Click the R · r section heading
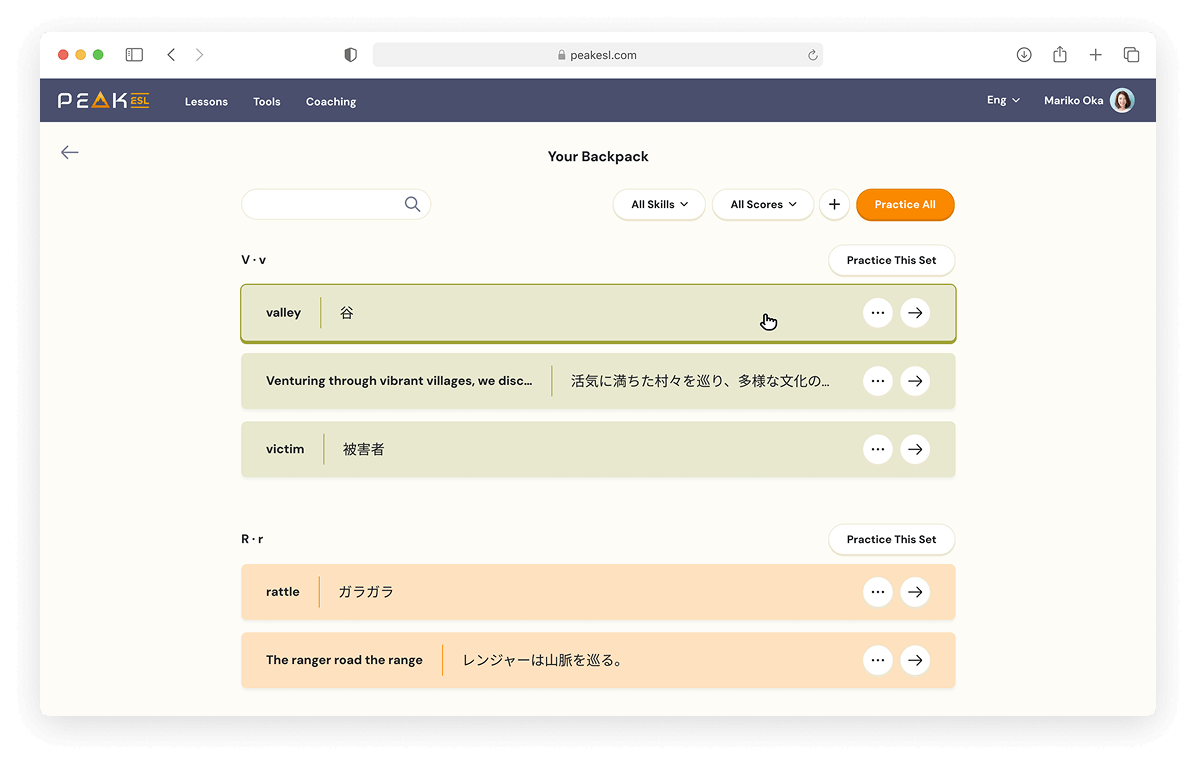This screenshot has width=1196, height=764. tap(252, 539)
